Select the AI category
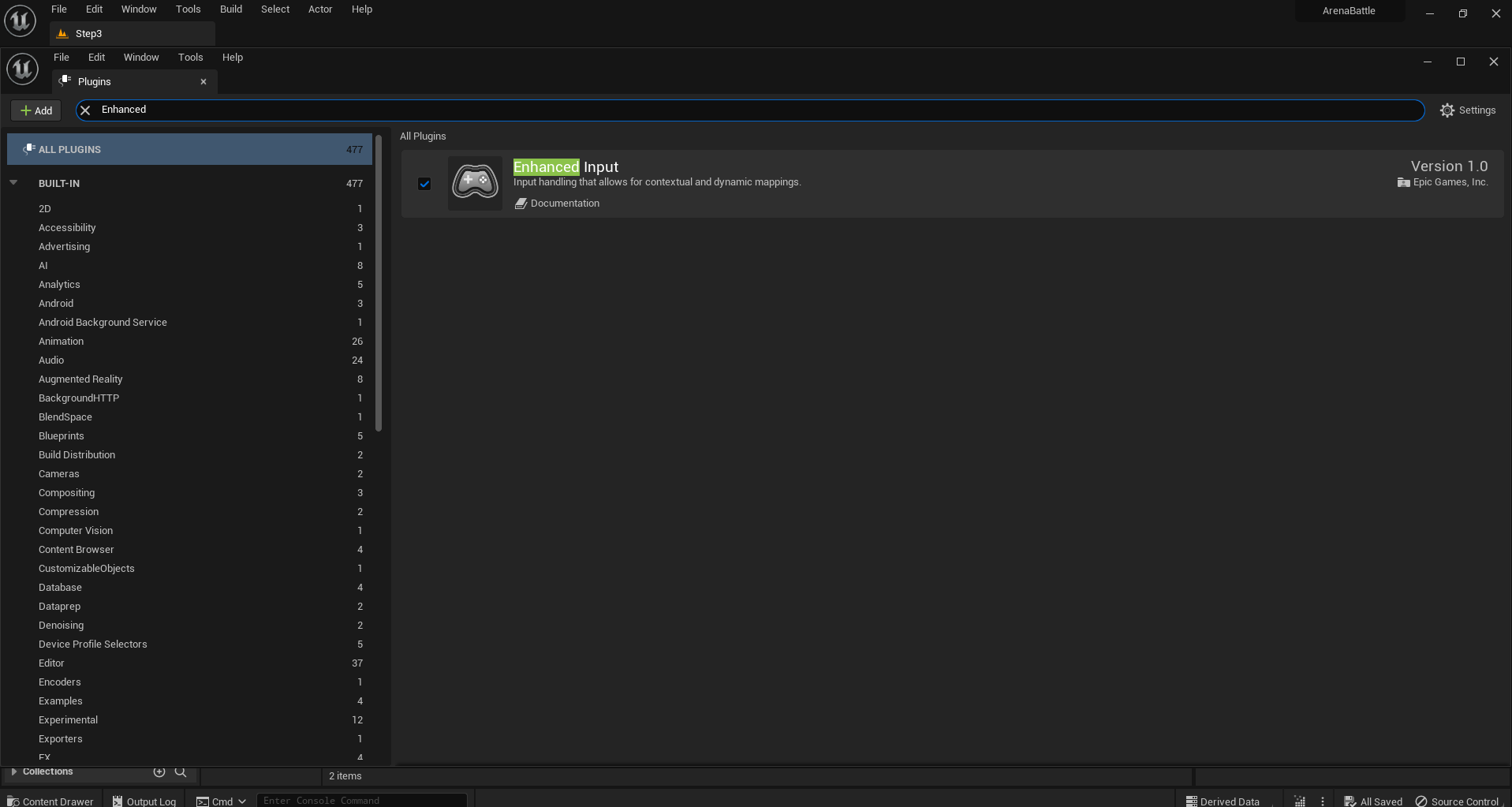The width and height of the screenshot is (1512, 807). coord(189,266)
